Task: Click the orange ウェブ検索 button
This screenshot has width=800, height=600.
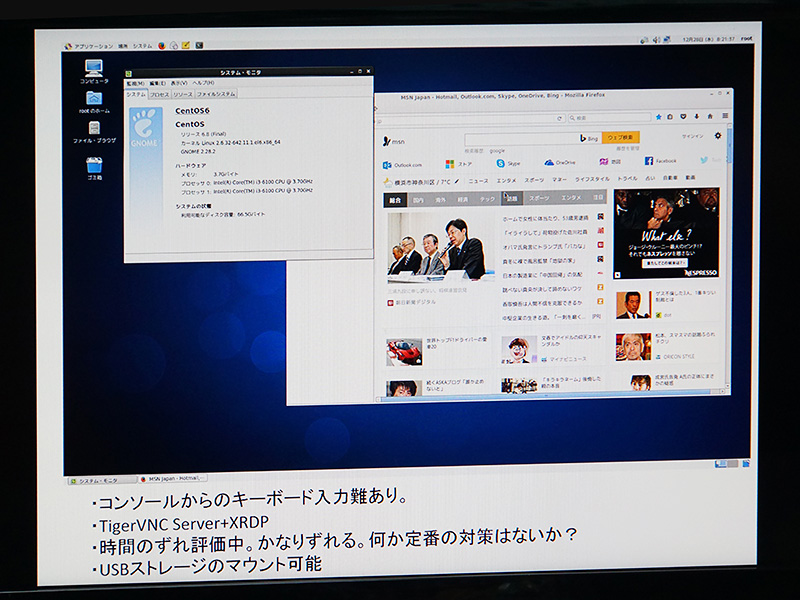Action: pyautogui.click(x=620, y=137)
